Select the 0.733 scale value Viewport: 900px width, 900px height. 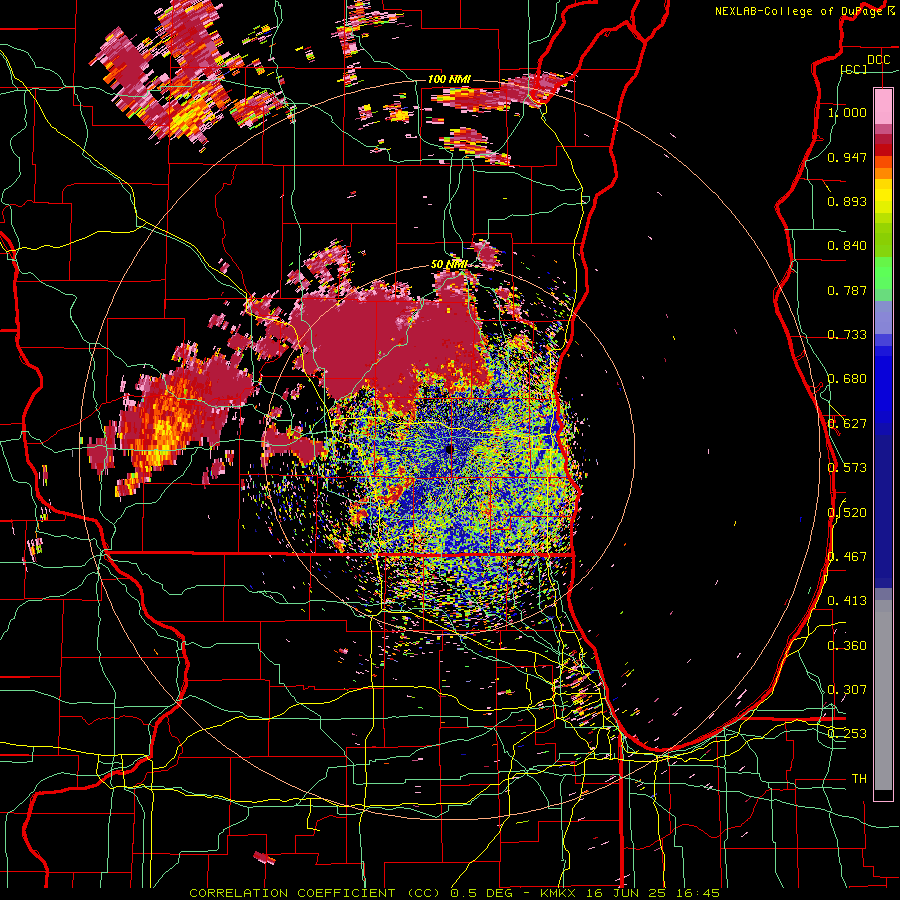[847, 335]
